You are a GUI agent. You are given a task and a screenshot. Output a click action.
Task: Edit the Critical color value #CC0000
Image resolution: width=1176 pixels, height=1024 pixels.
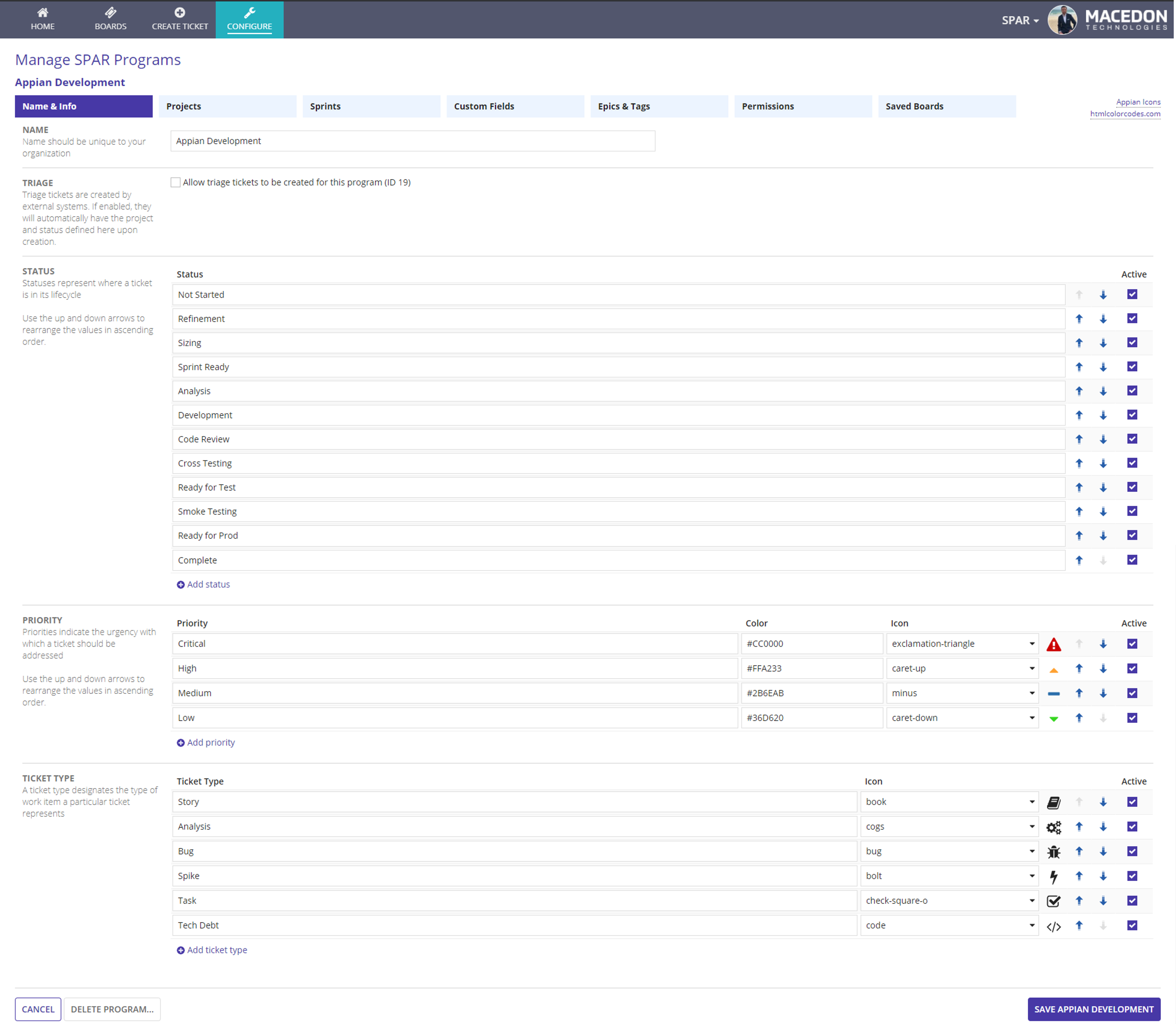812,643
